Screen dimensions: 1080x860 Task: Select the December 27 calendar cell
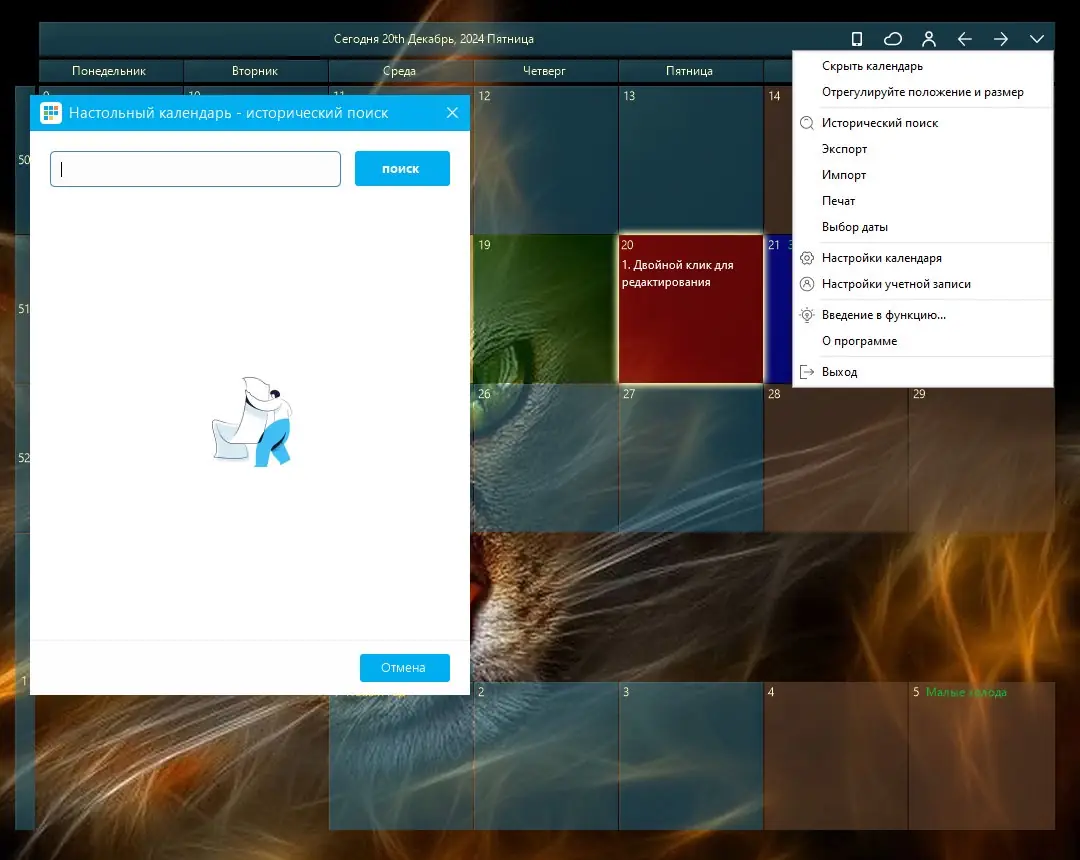pos(690,458)
